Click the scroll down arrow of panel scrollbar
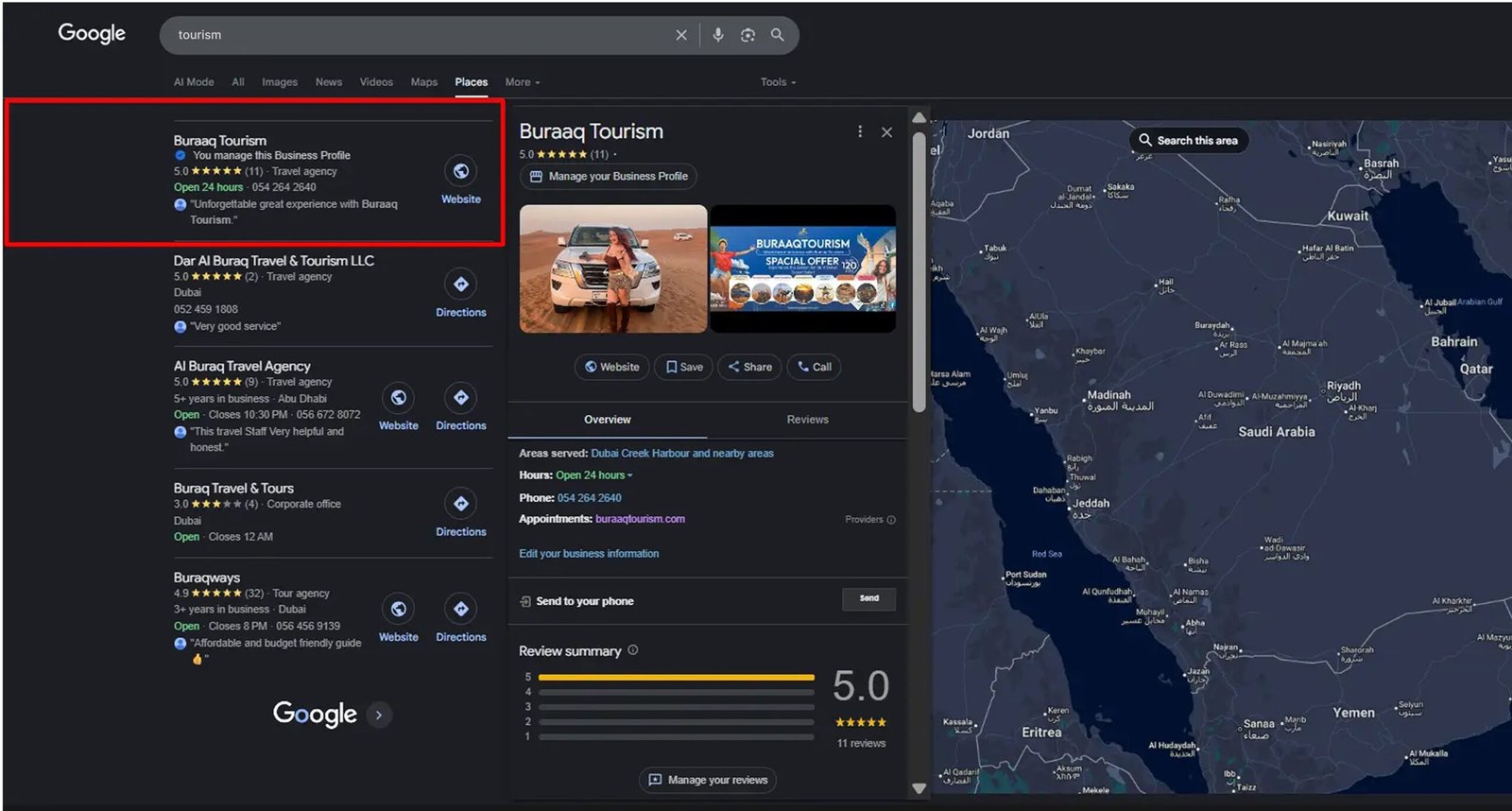 919,787
